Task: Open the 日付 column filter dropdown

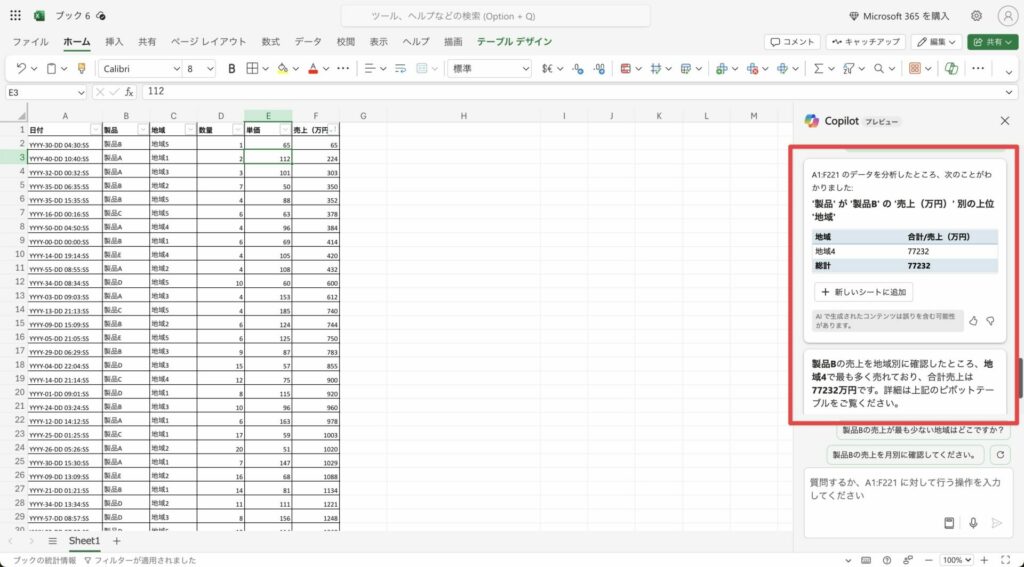Action: 95,130
